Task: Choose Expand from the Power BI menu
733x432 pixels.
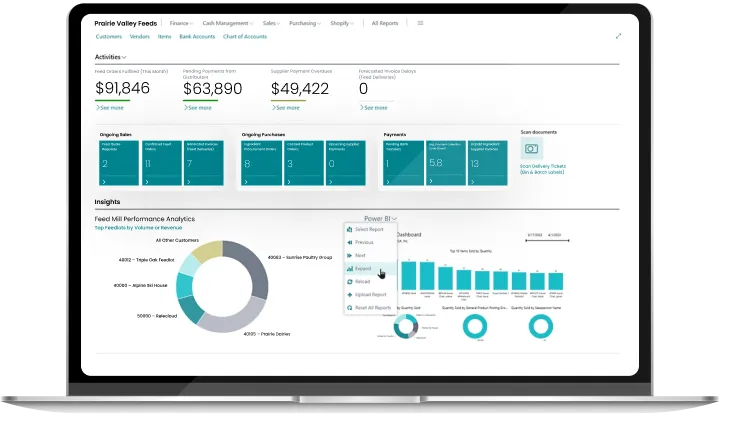Action: coord(363,269)
